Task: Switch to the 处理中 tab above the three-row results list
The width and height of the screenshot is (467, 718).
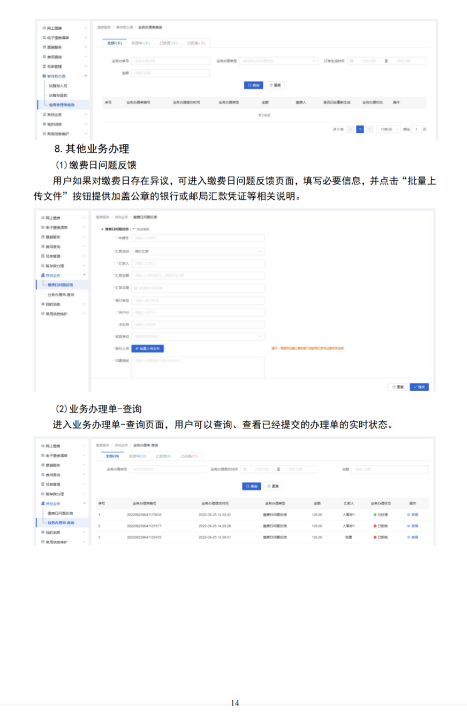Action: click(x=137, y=456)
